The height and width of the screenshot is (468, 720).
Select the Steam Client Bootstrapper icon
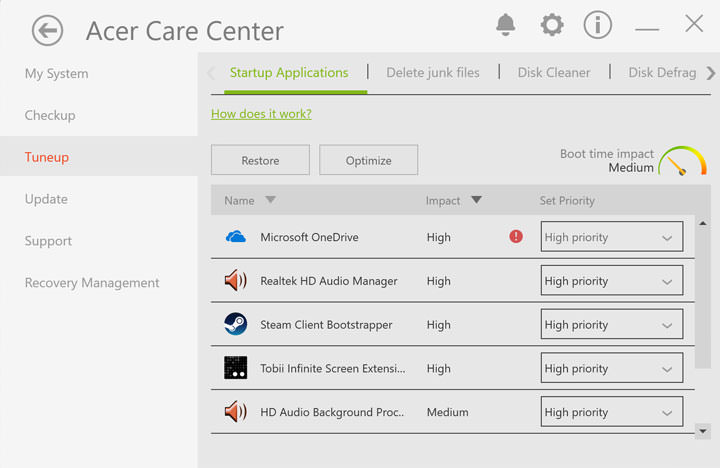(x=236, y=324)
